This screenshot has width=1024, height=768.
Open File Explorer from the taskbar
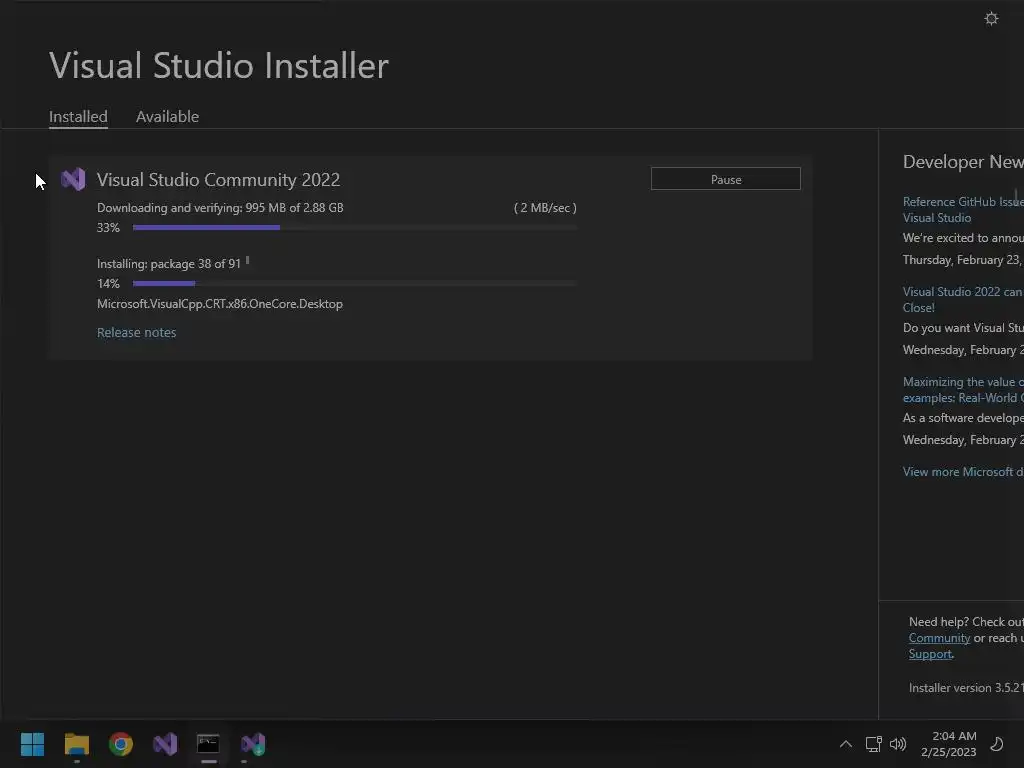tap(76, 744)
